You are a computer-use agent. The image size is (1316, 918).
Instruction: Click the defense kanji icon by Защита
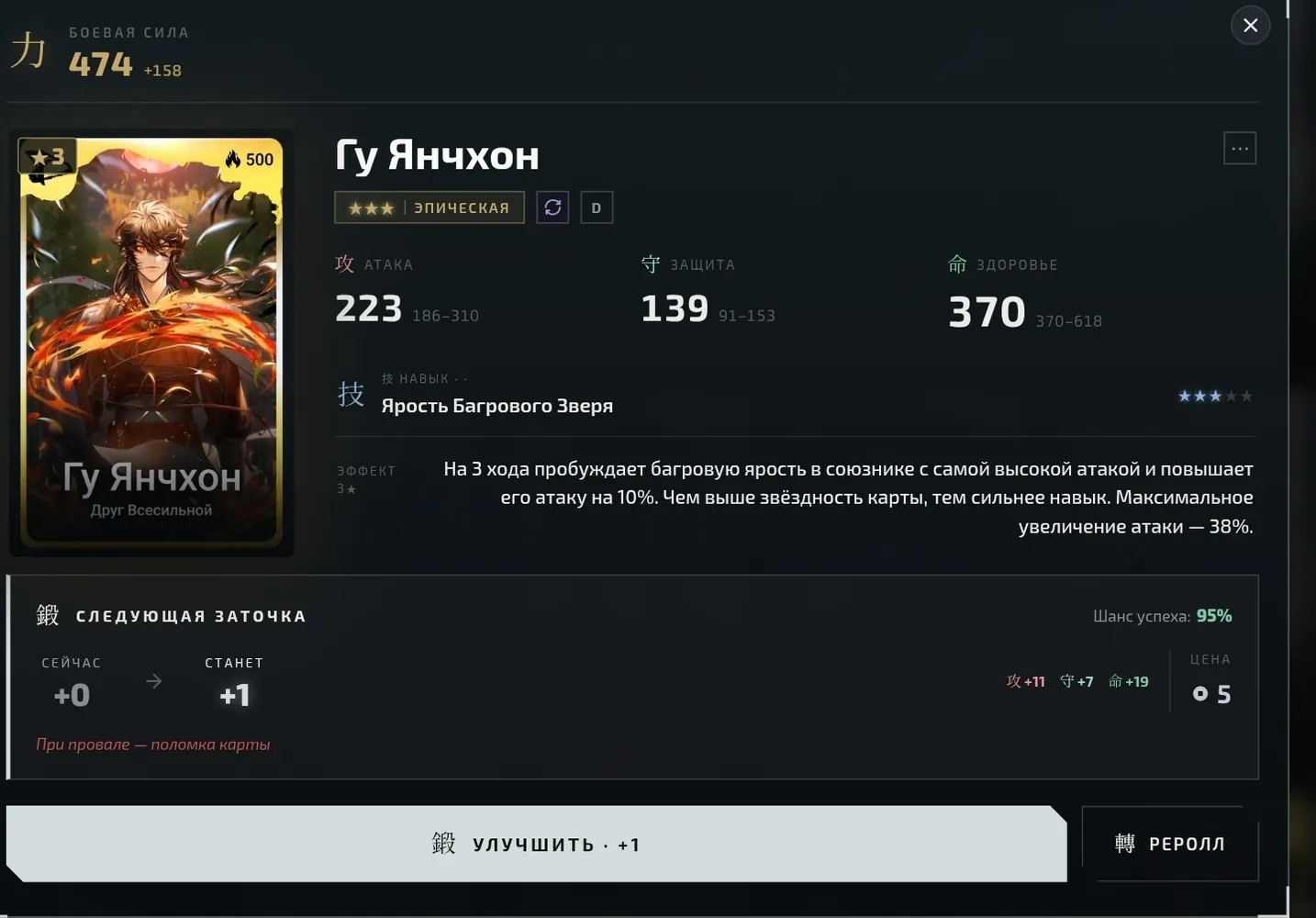pyautogui.click(x=651, y=264)
